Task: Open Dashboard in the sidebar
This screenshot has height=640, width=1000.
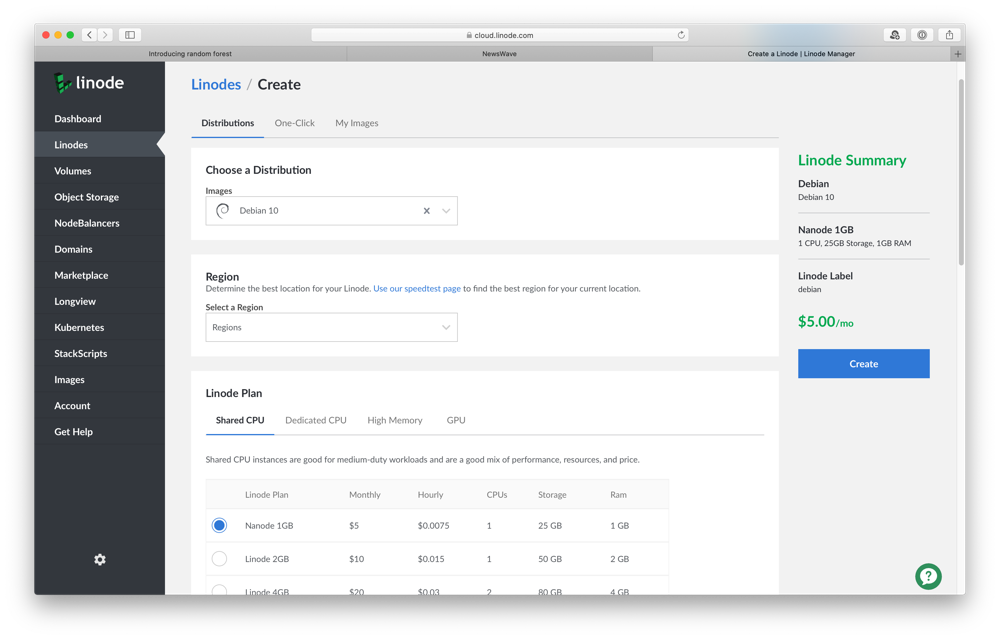Action: pos(99,119)
